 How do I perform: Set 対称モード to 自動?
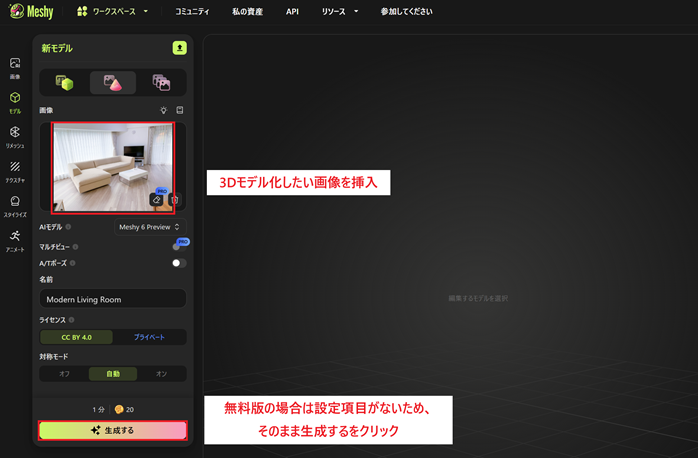tap(113, 374)
